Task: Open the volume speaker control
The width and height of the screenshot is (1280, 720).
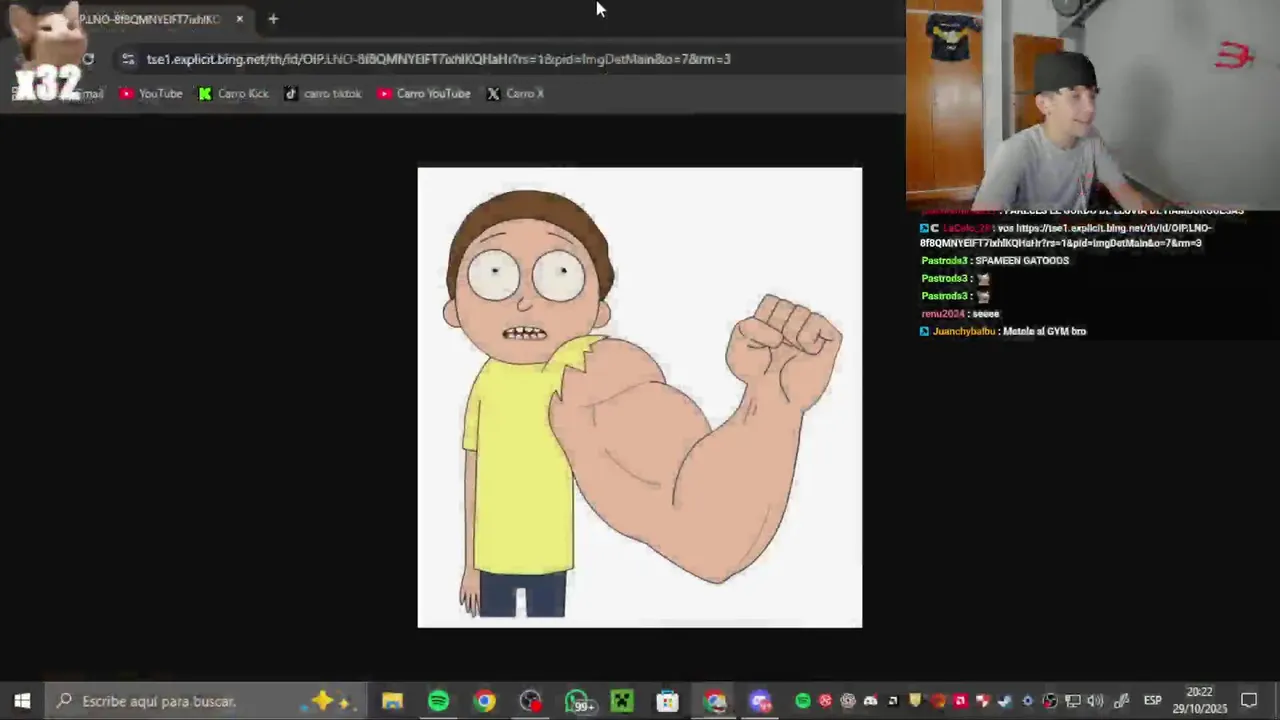Action: point(1095,701)
